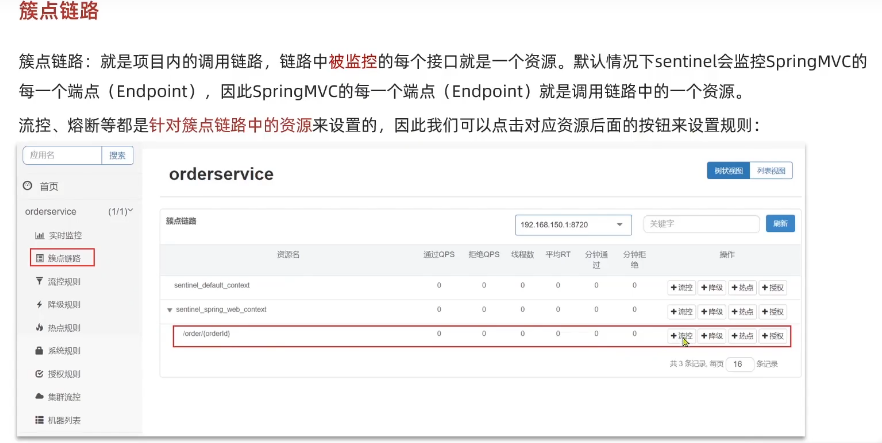Open 集群流控 in sidebar
The image size is (882, 443).
click(64, 396)
